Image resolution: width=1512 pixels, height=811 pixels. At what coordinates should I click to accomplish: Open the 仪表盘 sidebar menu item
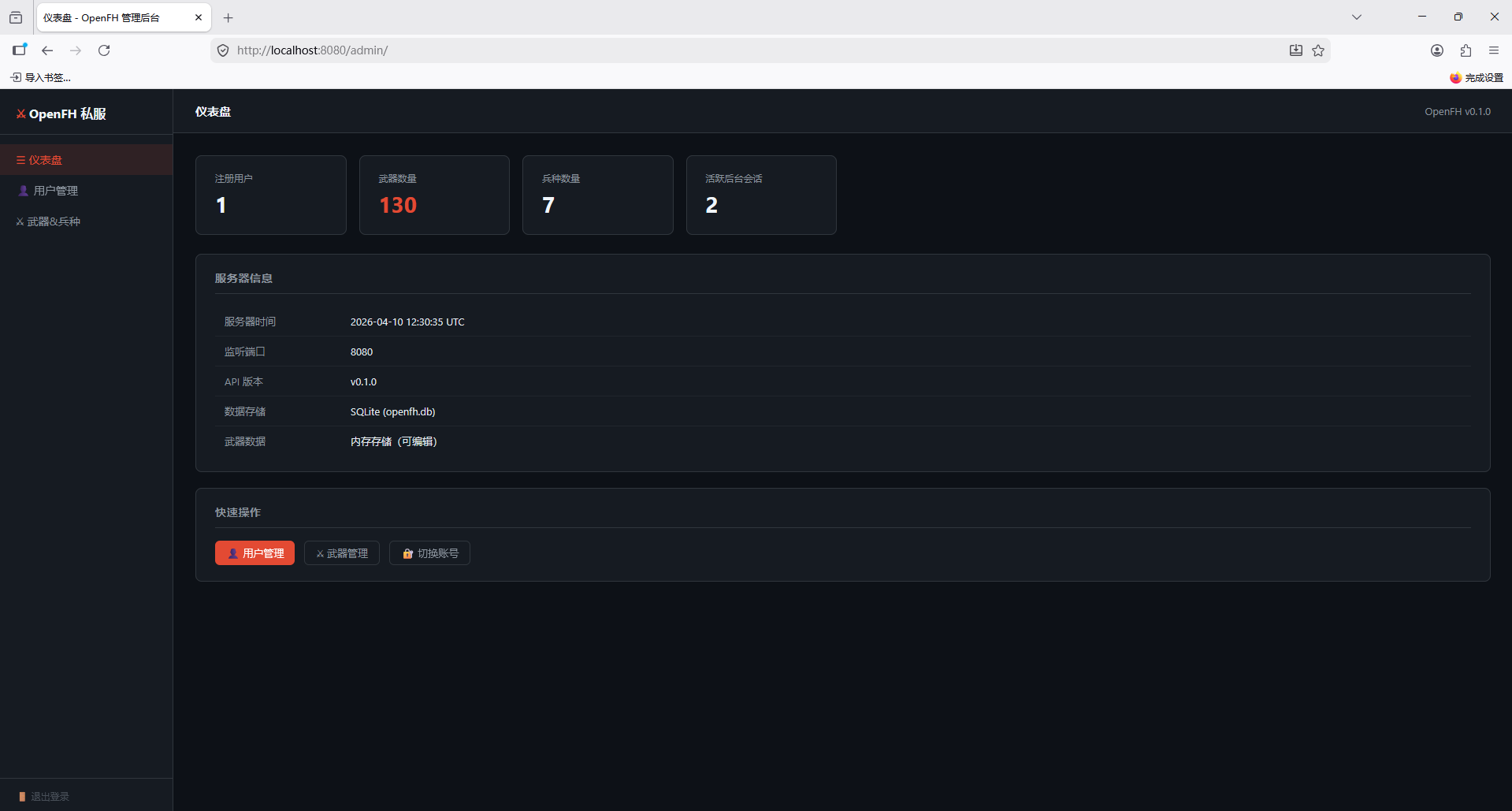pos(86,159)
